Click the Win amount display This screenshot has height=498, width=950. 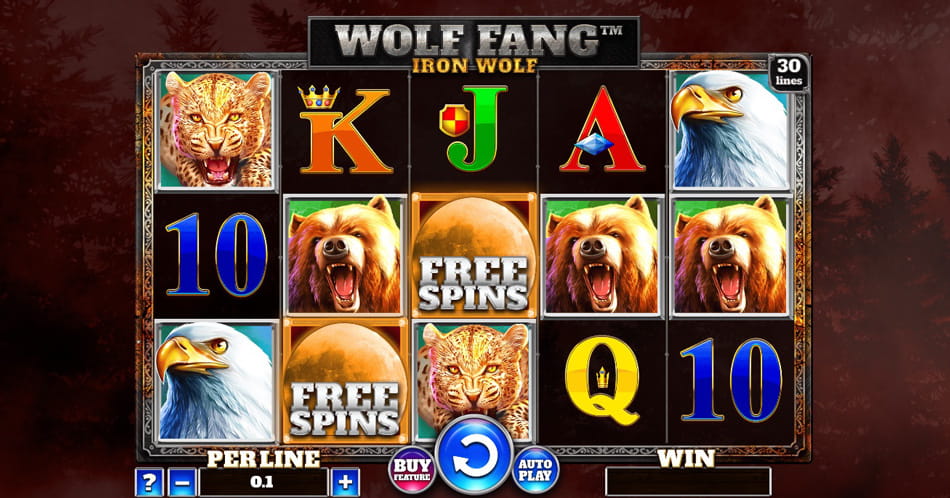click(x=688, y=482)
